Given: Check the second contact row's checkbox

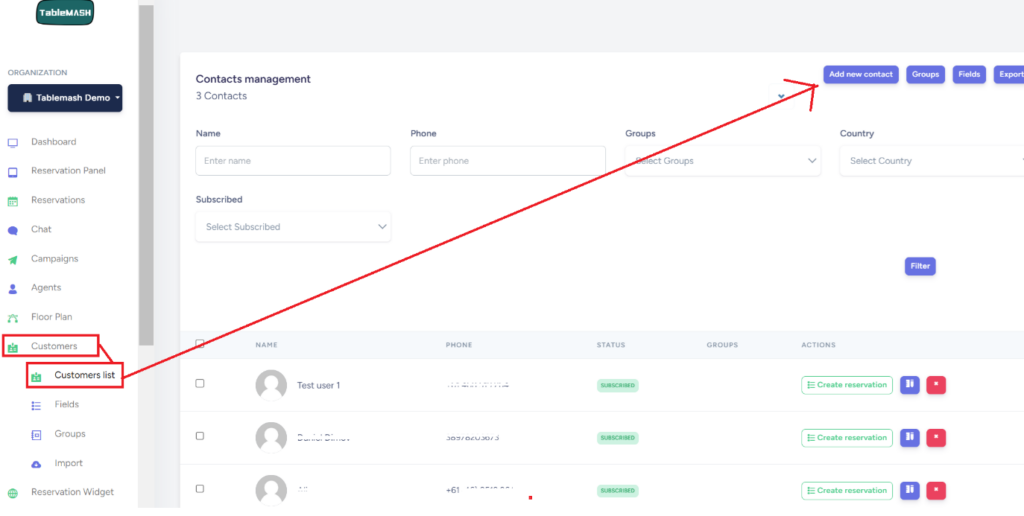Looking at the screenshot, I should [x=200, y=436].
